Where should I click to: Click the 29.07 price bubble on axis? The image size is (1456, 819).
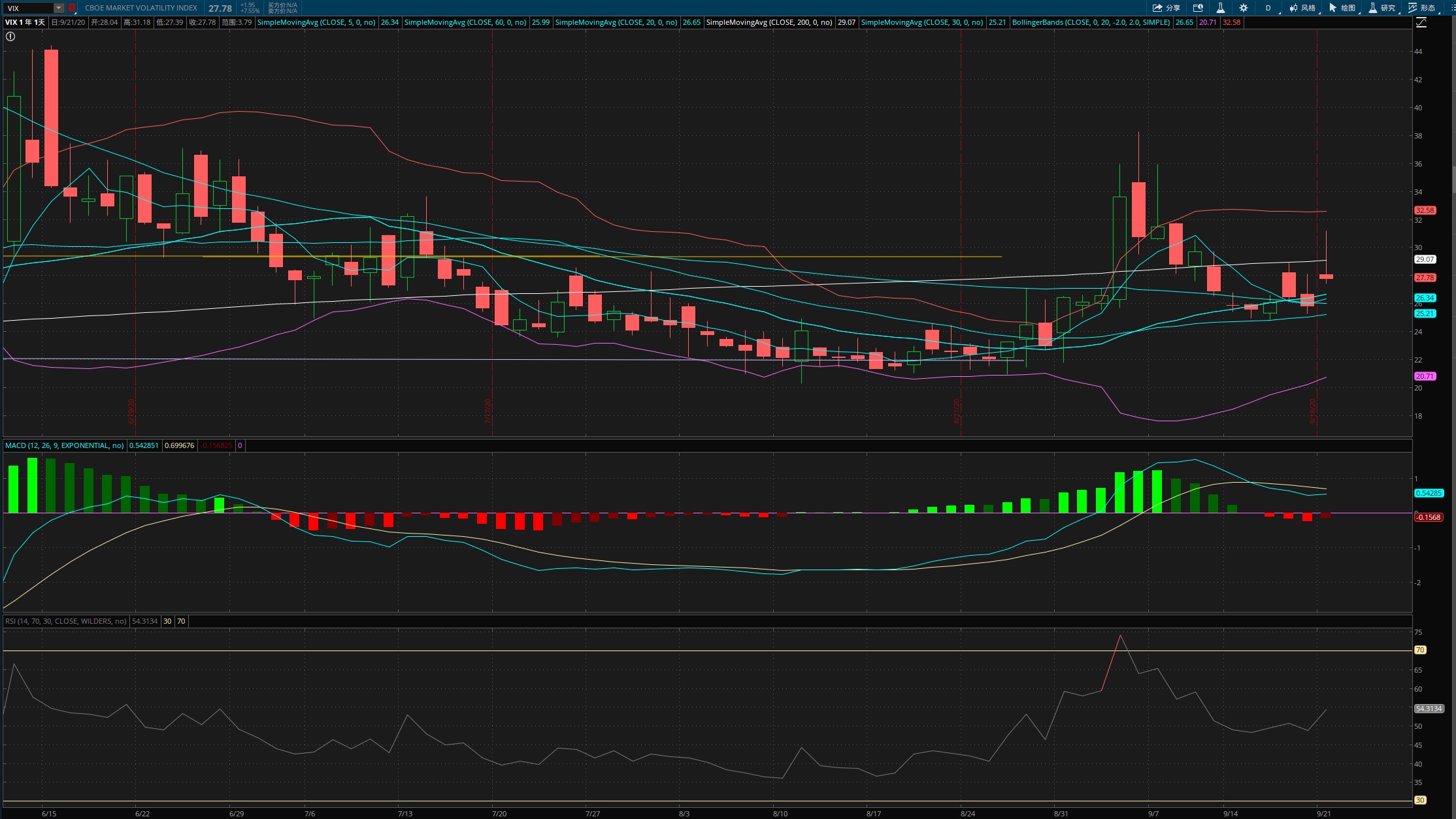coord(1425,259)
